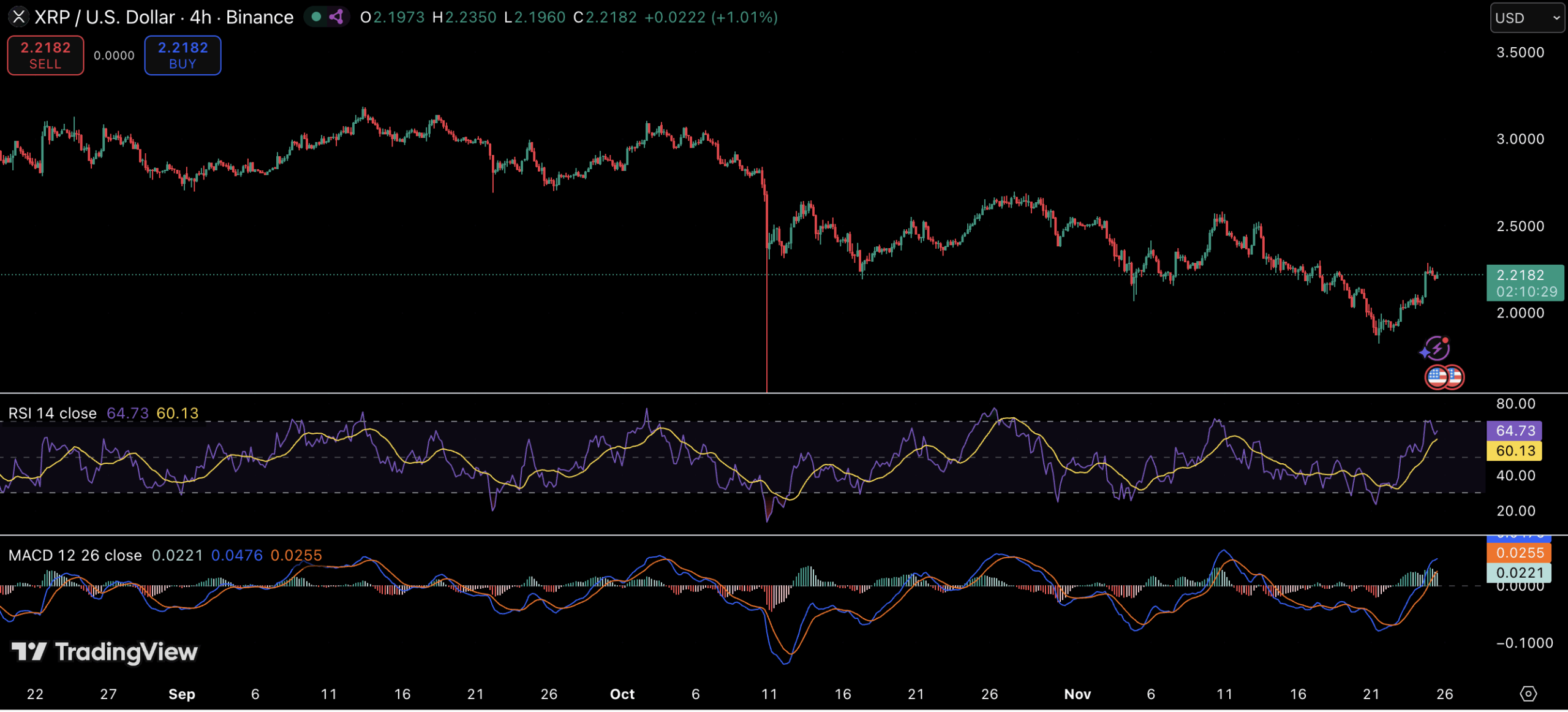
Task: Select the MACD 12 26 close legend
Action: [75, 556]
